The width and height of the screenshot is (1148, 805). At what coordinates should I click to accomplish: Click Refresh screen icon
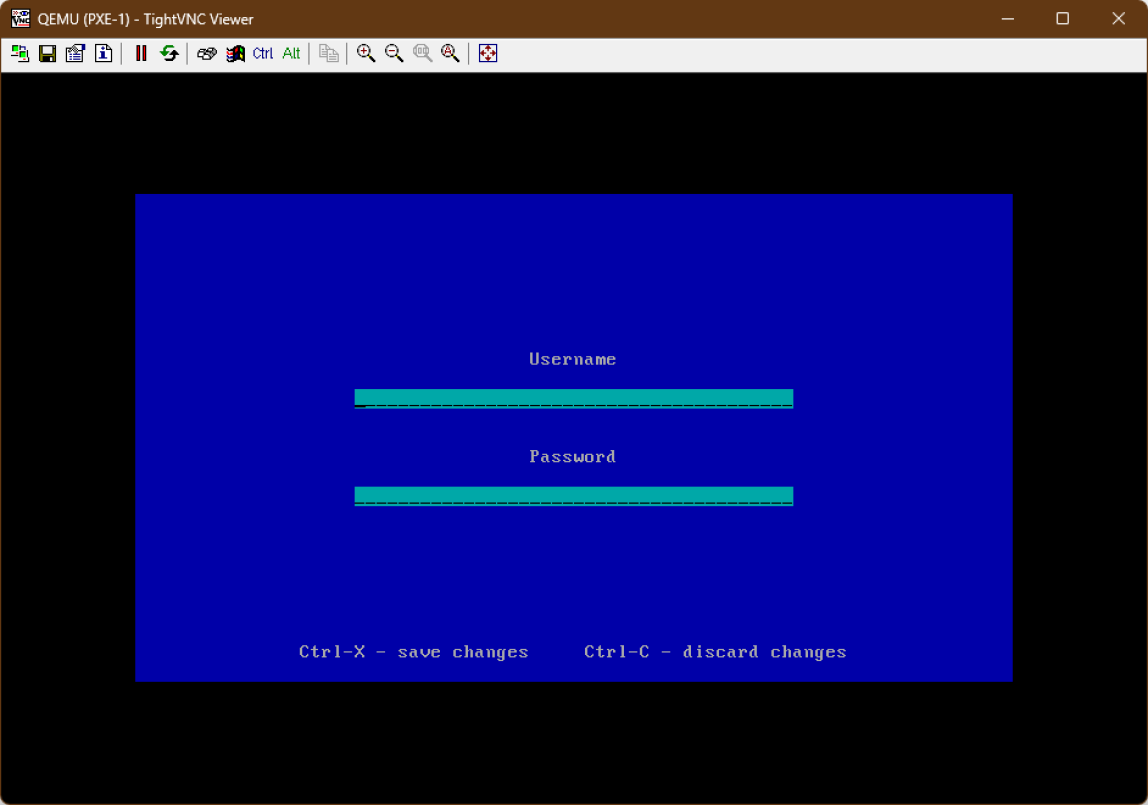pos(169,53)
